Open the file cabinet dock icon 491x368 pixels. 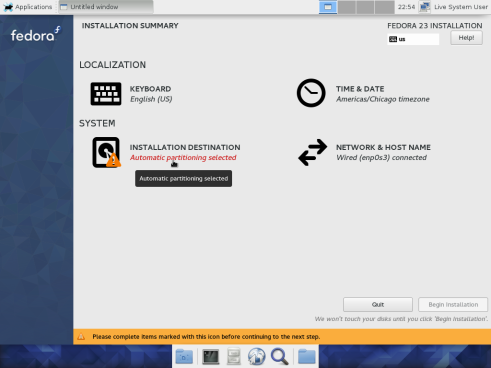pyautogui.click(x=234, y=356)
